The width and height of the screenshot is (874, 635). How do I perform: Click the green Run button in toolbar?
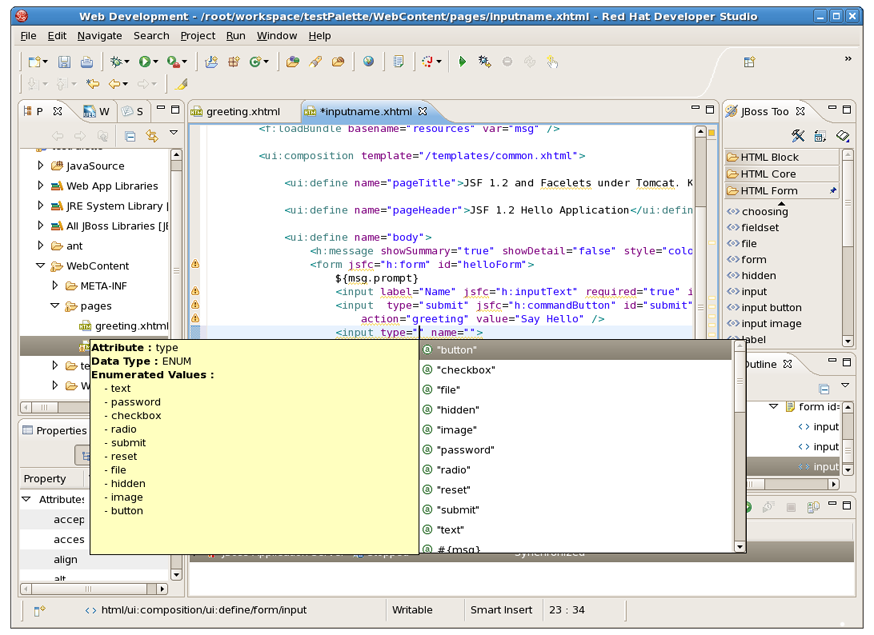[145, 62]
